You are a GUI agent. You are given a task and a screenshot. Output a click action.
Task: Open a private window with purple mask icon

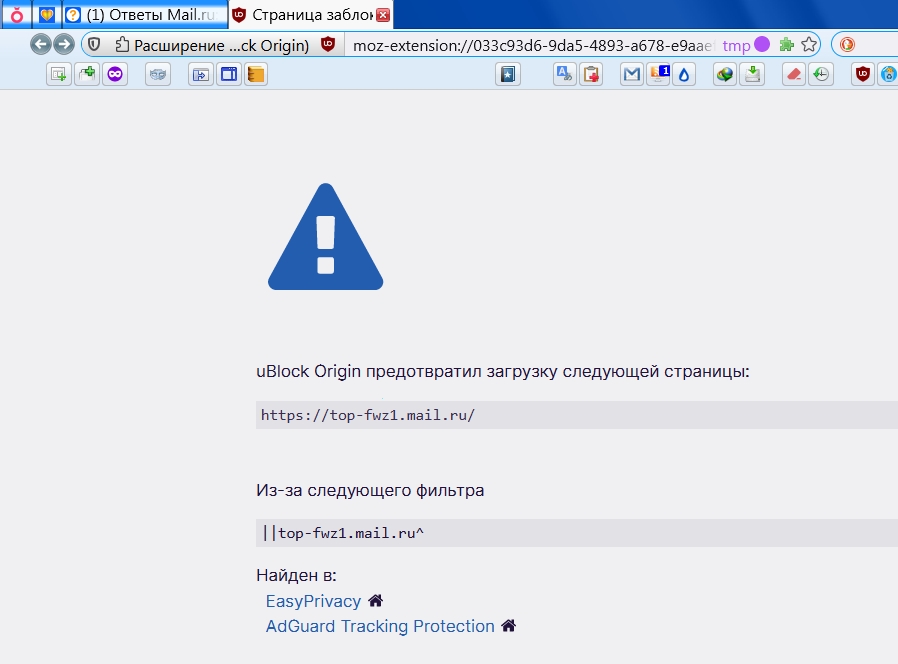pyautogui.click(x=115, y=74)
